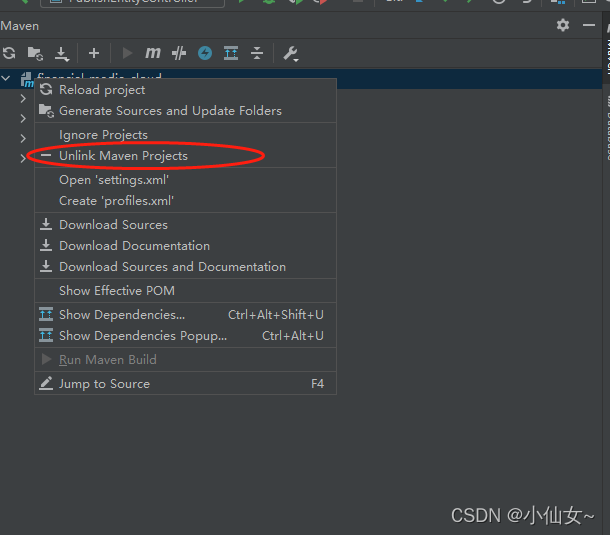Choose Download Sources menu entry

click(186, 225)
